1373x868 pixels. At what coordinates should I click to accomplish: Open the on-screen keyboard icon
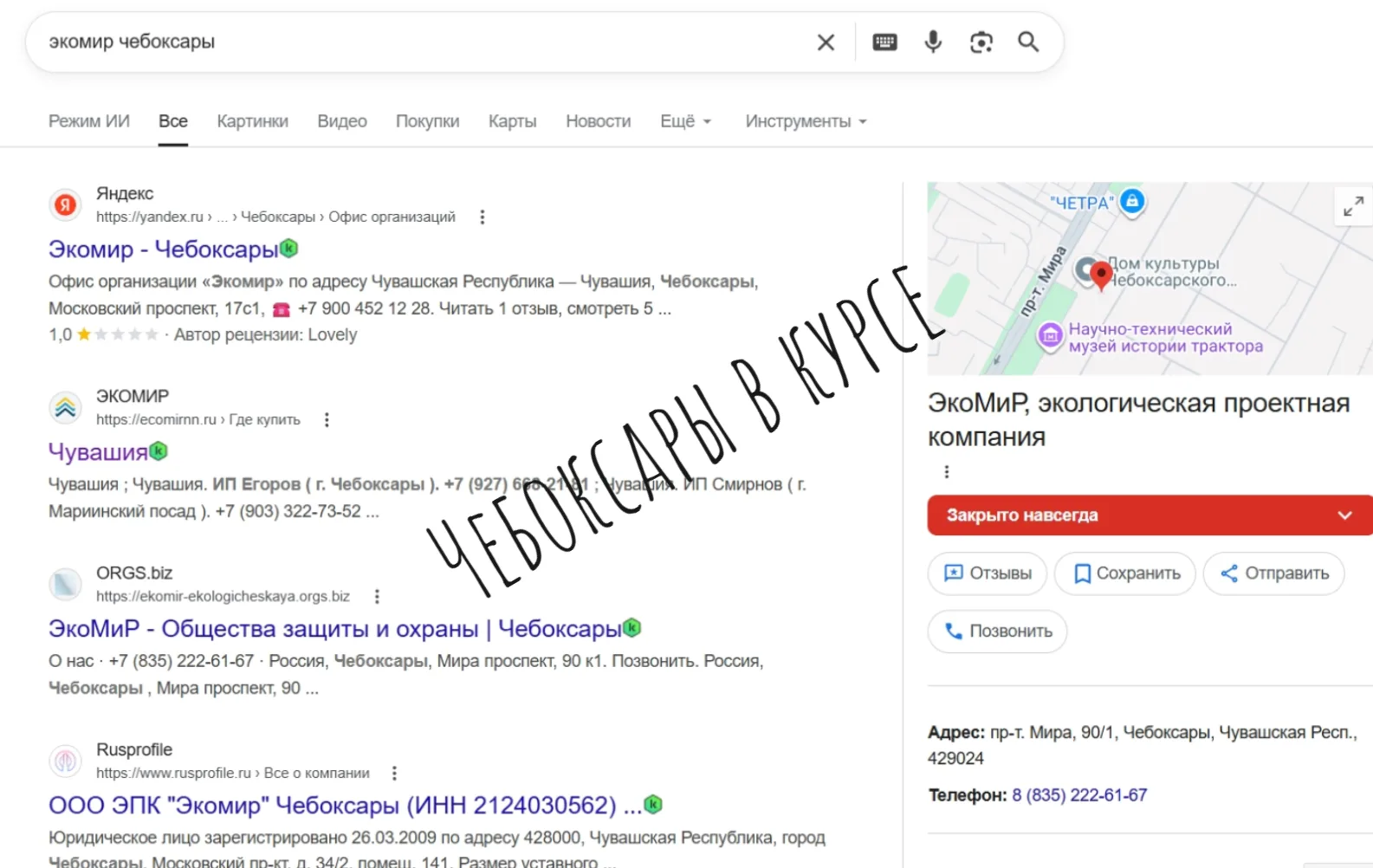(x=884, y=42)
